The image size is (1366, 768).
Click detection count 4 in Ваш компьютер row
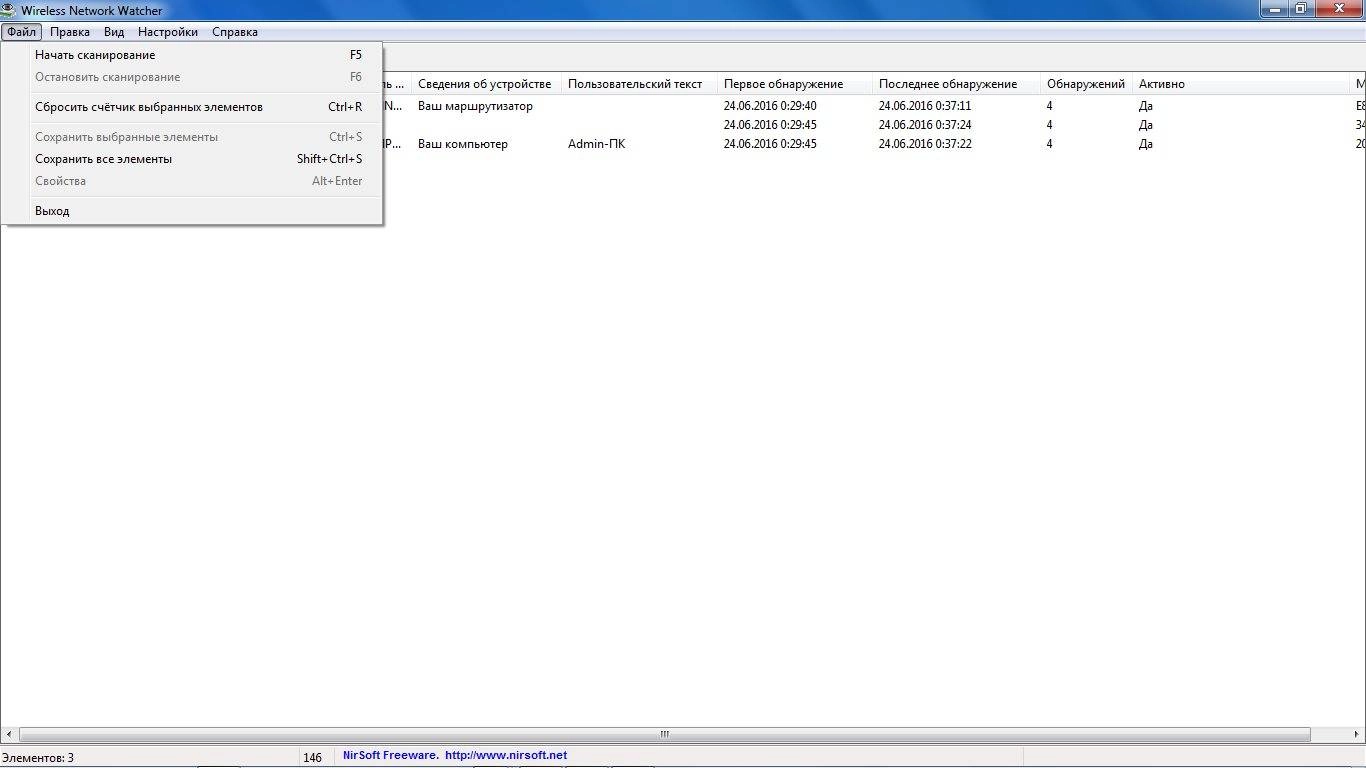click(x=1050, y=144)
